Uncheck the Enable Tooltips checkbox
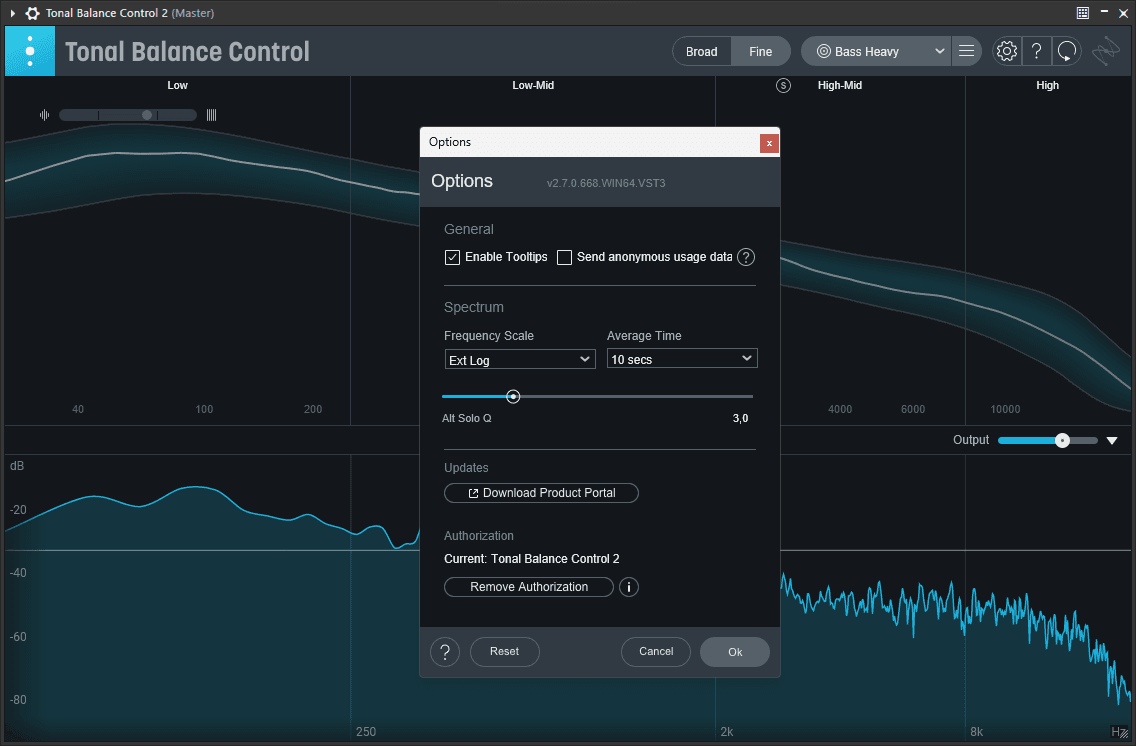This screenshot has width=1136, height=746. pos(452,257)
